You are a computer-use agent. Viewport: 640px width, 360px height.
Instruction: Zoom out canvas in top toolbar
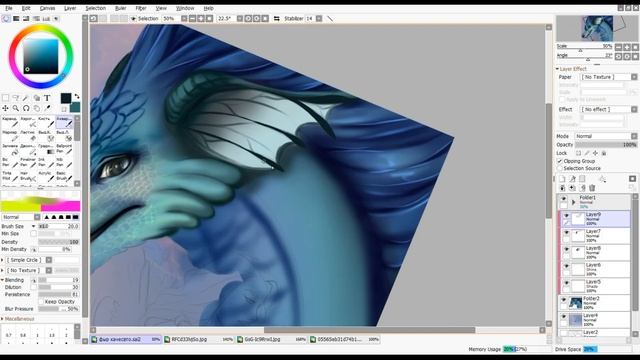pos(193,18)
